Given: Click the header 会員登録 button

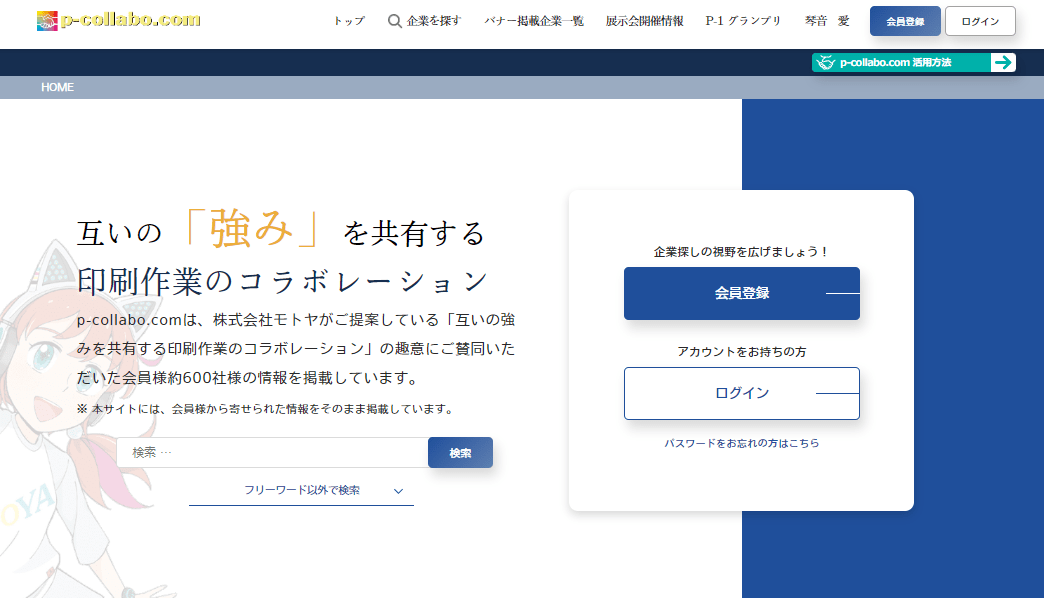Looking at the screenshot, I should click(x=905, y=21).
